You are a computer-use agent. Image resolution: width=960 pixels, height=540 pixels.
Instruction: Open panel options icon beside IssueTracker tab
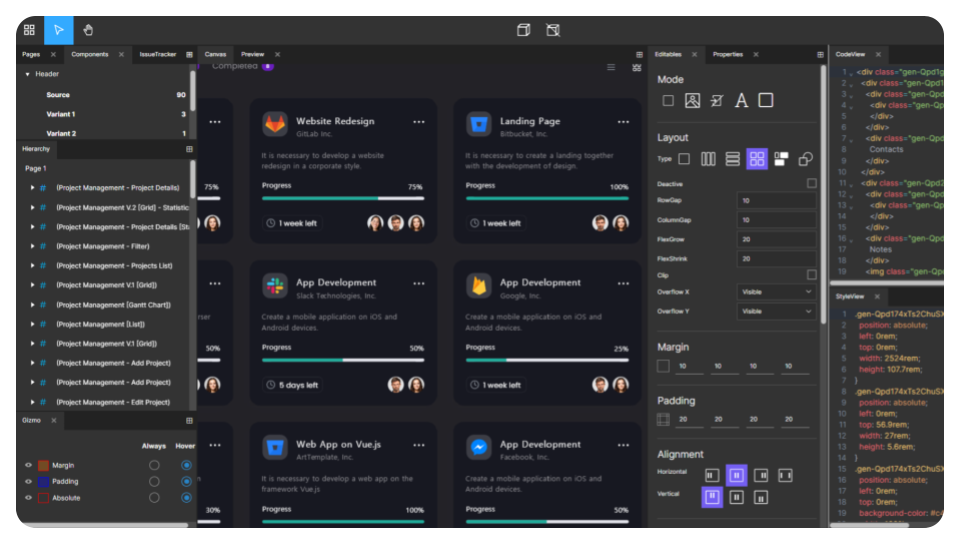189,54
